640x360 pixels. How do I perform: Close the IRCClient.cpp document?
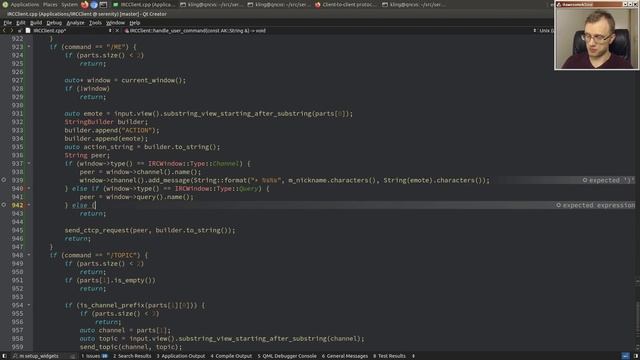tap(117, 30)
